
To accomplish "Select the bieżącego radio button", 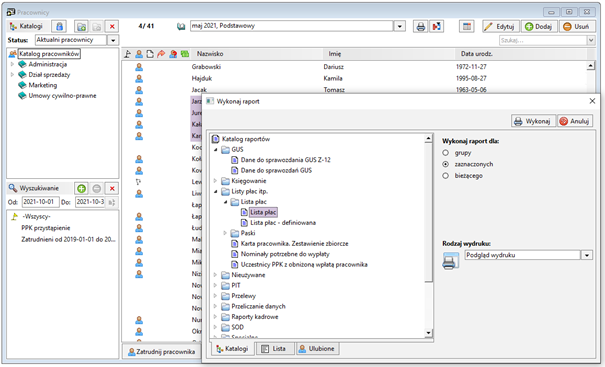I will click(x=446, y=176).
